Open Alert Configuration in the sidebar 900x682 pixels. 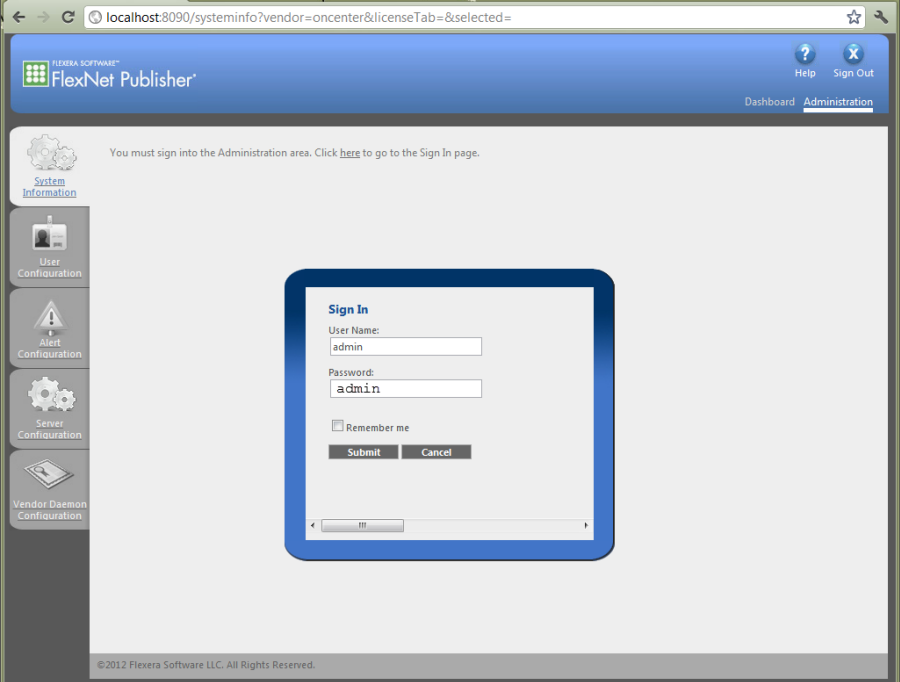coord(49,348)
